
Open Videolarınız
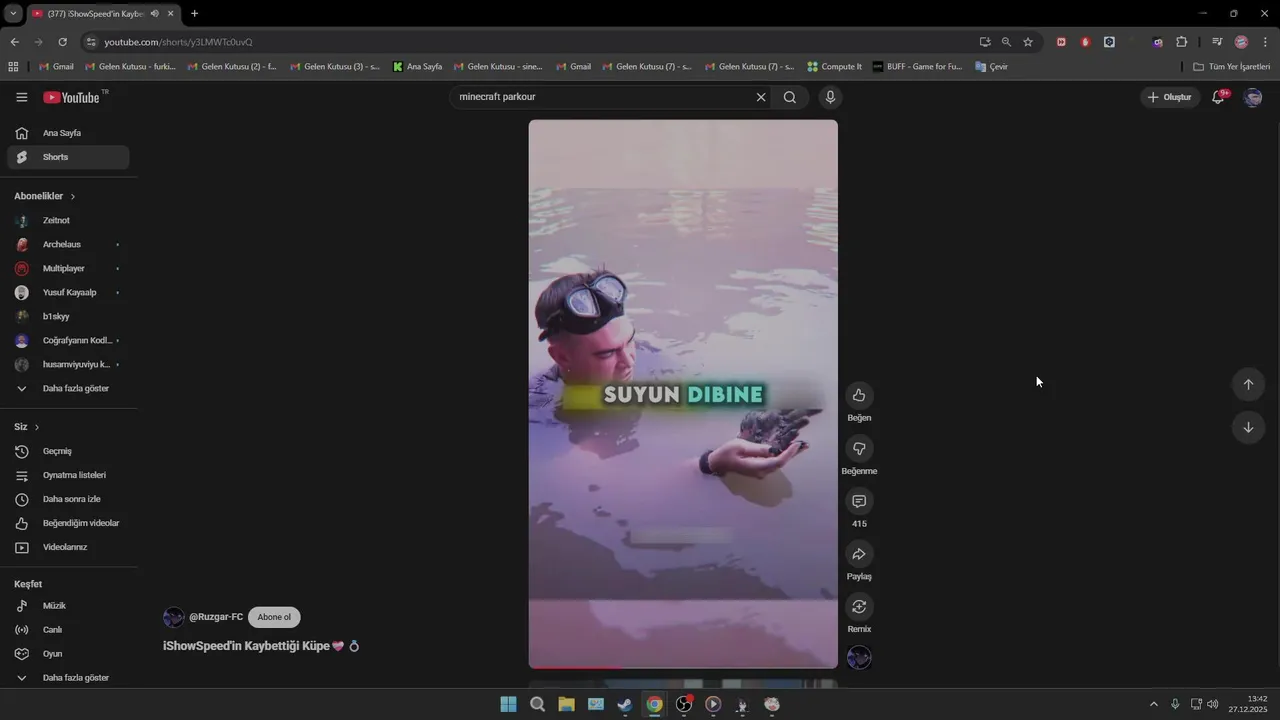68,547
